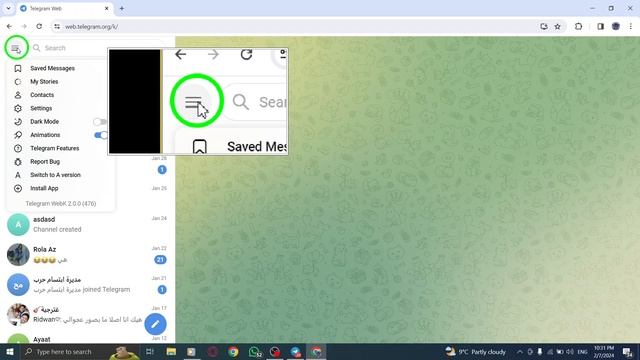Open the Telegram hamburger menu
Screen dimensions: 640x360
[x=16, y=48]
